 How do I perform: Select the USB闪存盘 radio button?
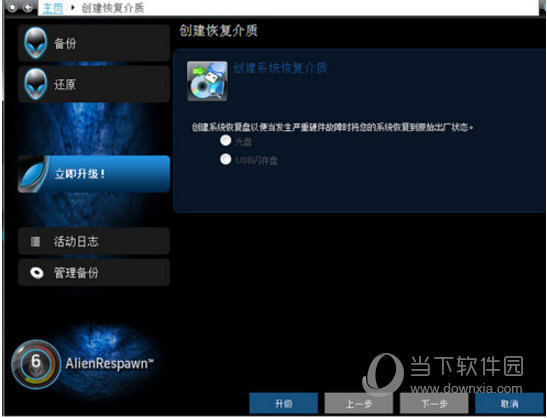pyautogui.click(x=226, y=159)
